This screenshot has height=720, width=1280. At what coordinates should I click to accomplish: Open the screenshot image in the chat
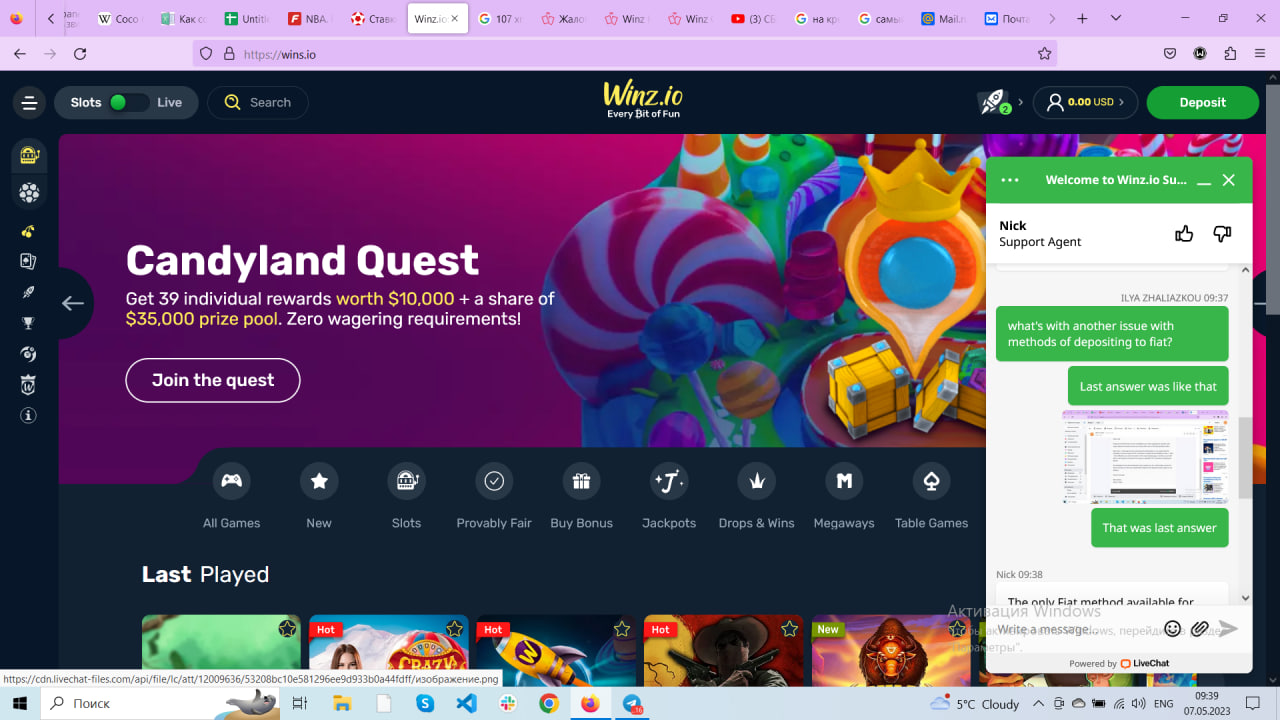pos(1145,456)
